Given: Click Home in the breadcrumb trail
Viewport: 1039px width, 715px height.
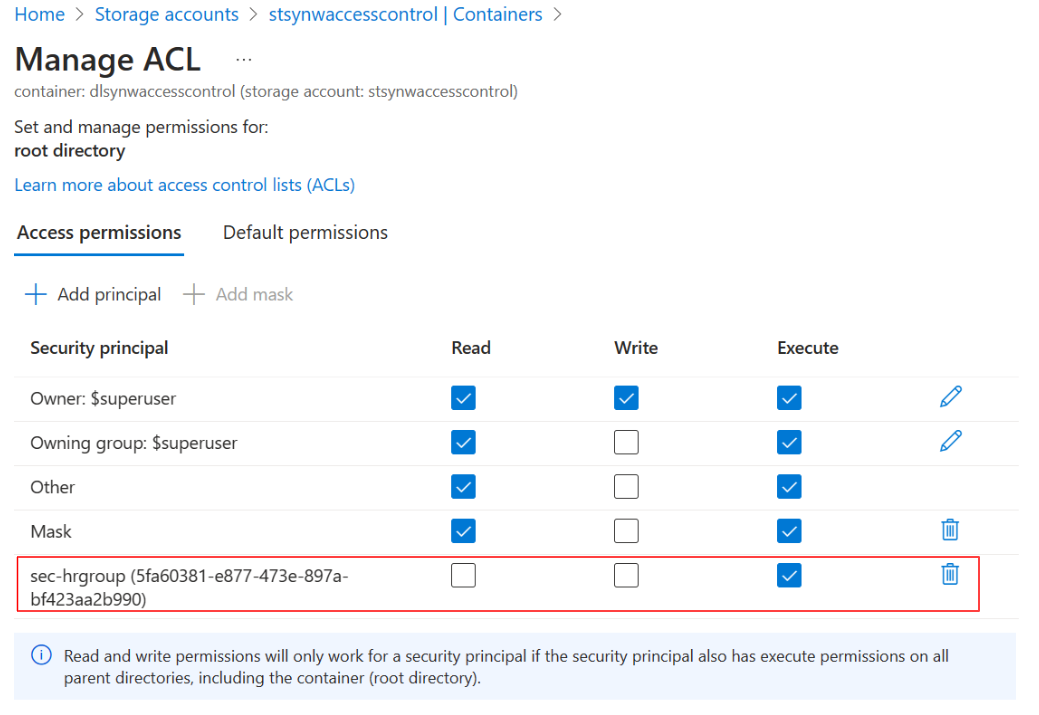Looking at the screenshot, I should pos(38,14).
